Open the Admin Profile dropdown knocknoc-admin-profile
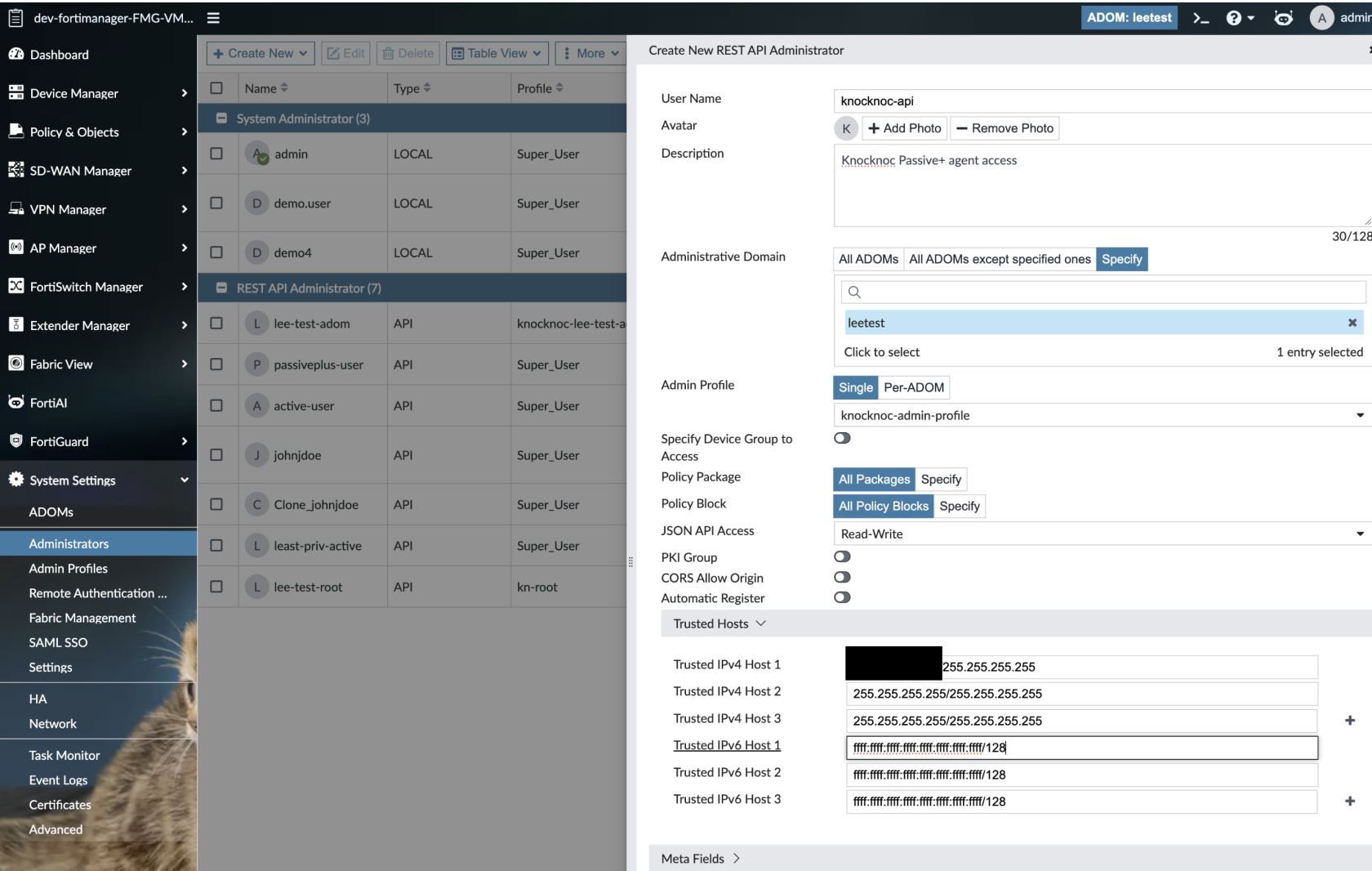The image size is (1372, 871). click(x=1102, y=415)
